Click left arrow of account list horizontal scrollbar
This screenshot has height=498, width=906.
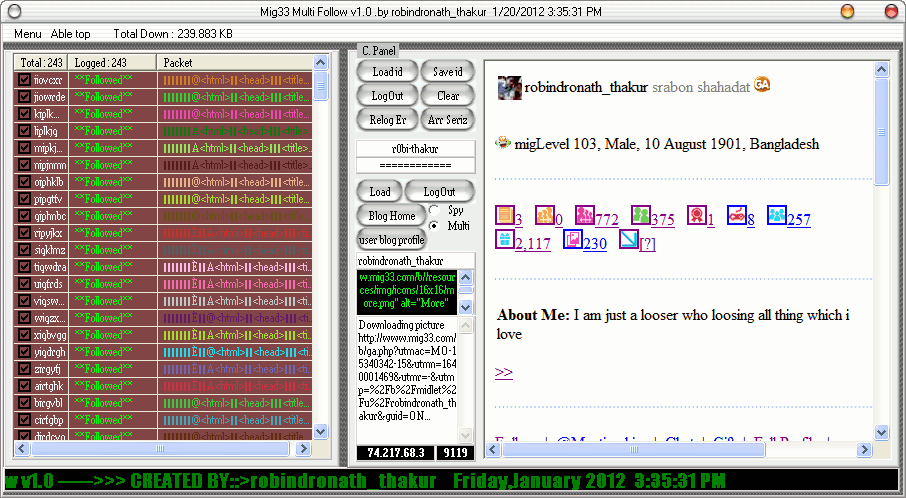tap(22, 448)
